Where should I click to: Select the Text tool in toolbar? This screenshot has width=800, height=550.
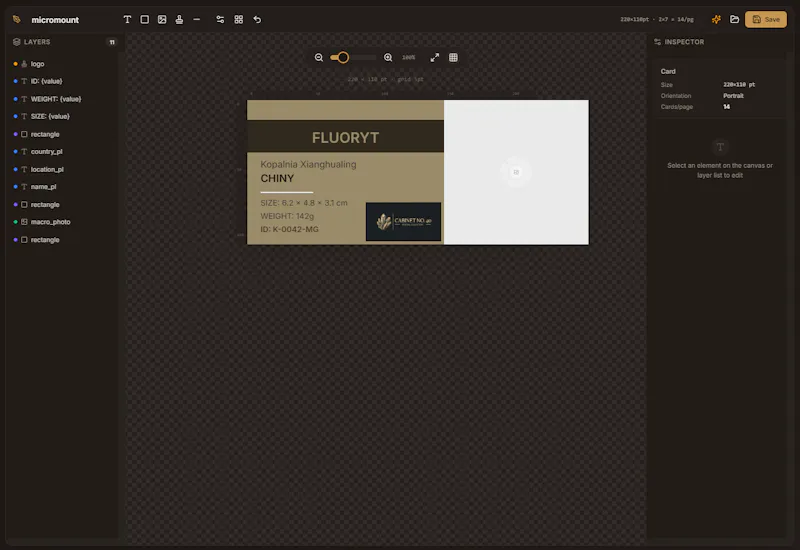point(127,19)
